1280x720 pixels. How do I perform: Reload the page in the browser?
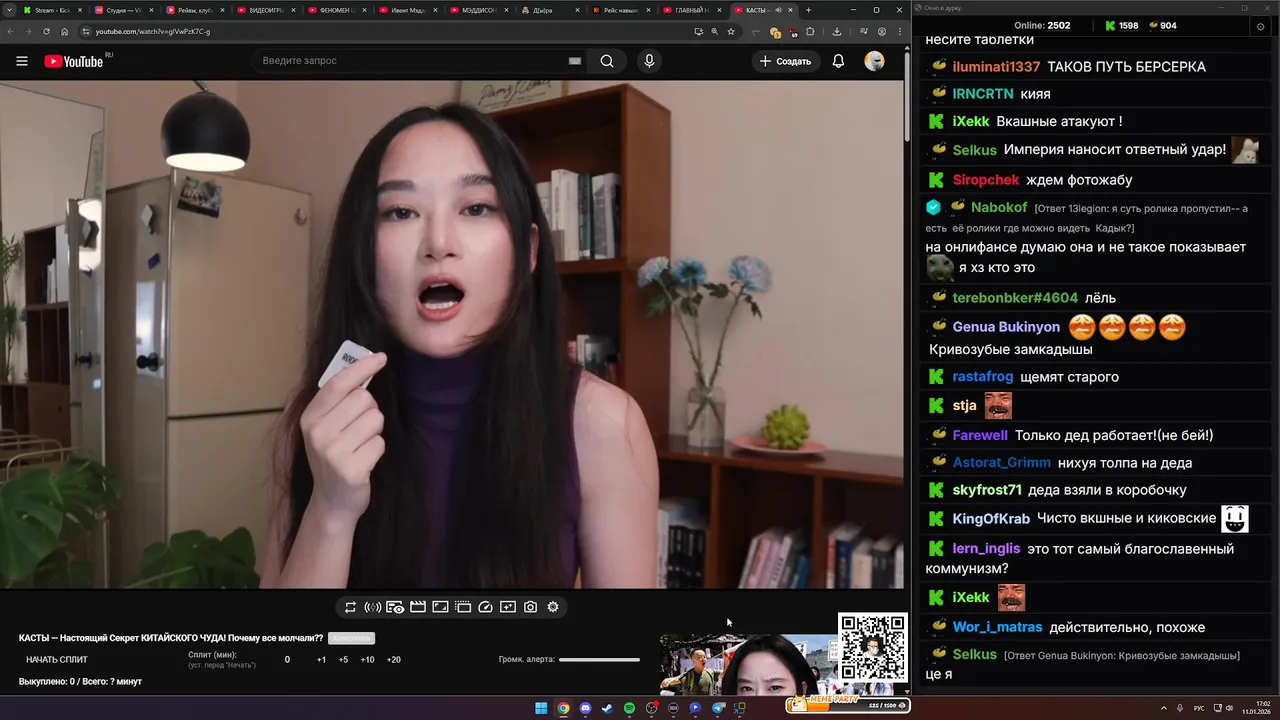click(46, 31)
